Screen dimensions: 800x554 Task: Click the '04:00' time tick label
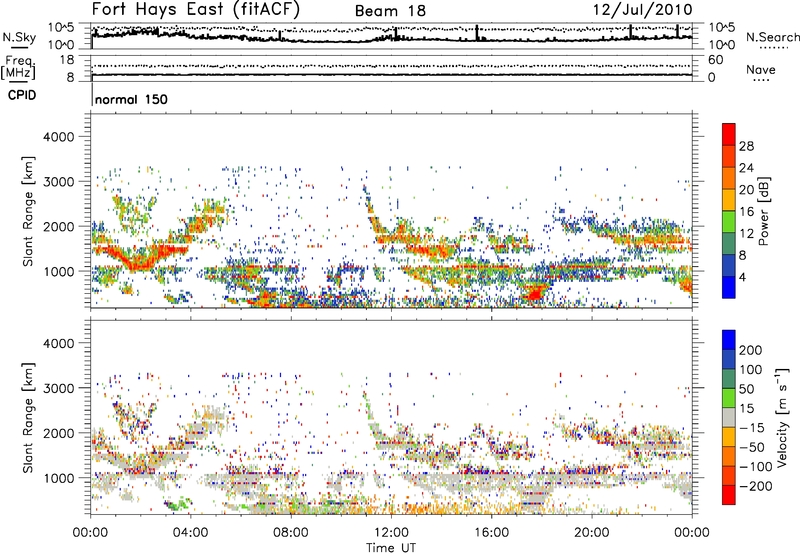[190, 533]
